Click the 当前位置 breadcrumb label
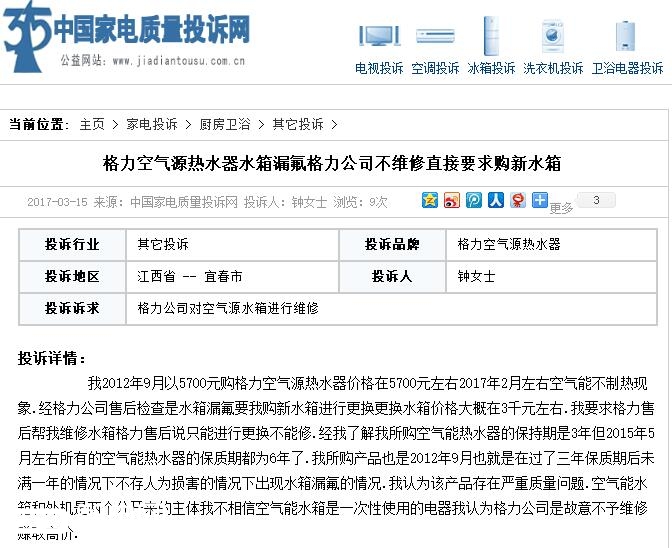Image resolution: width=672 pixels, height=548 pixels. pos(39,124)
